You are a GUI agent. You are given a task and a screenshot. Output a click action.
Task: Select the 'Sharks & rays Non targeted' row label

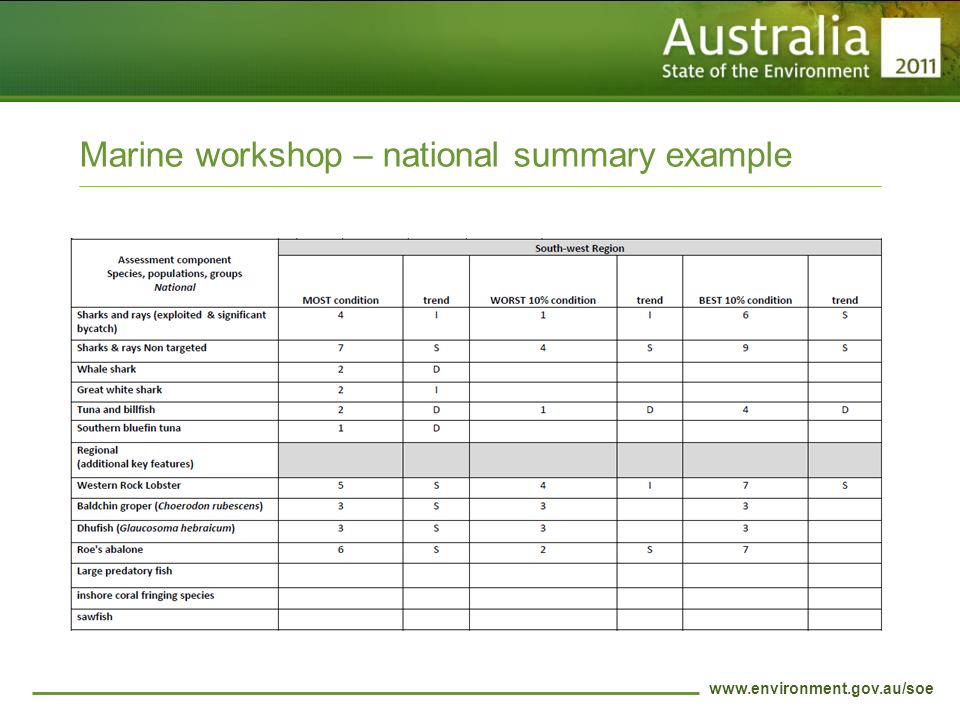(141, 348)
